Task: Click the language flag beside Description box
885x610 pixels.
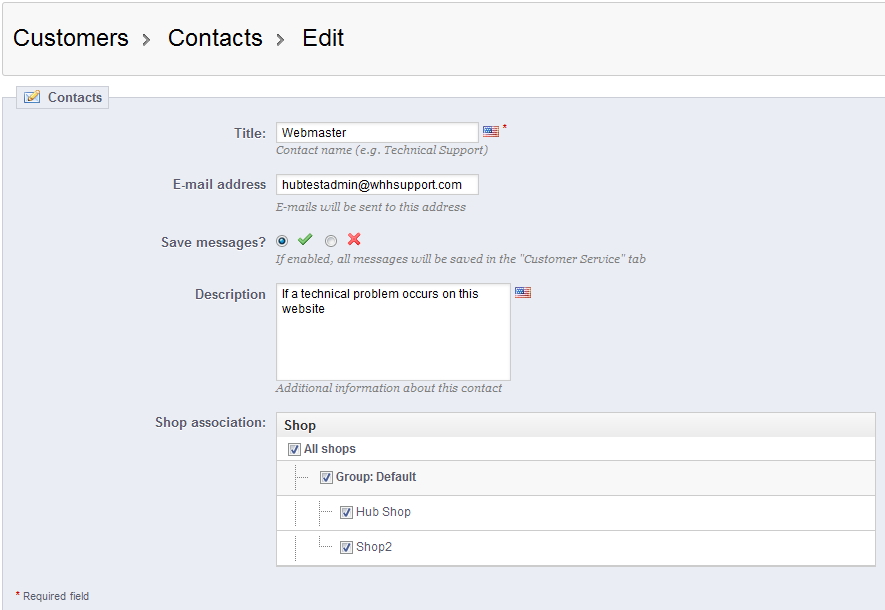Action: (x=523, y=293)
